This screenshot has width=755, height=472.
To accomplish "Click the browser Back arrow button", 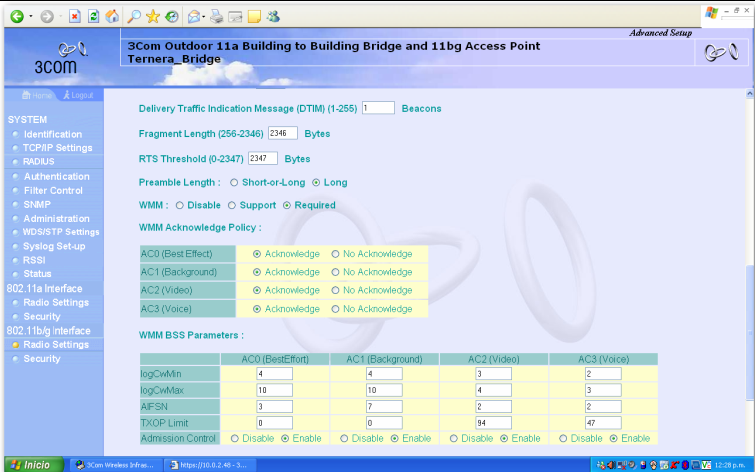I will click(16, 16).
